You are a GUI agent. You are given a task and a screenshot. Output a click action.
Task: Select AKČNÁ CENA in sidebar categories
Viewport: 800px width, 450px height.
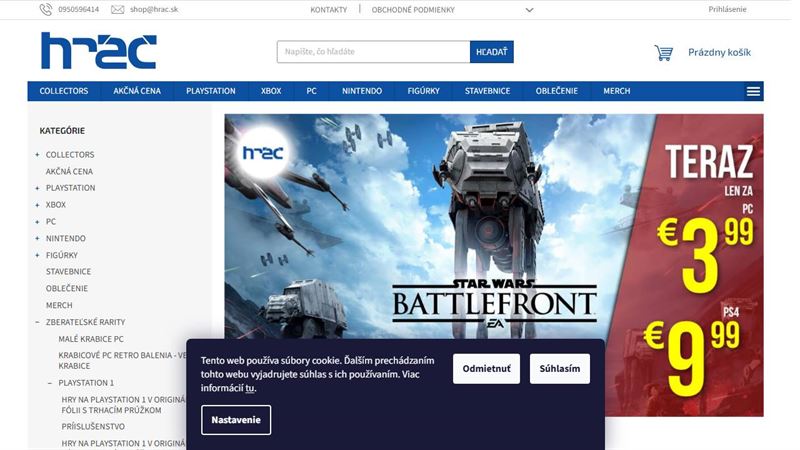point(69,171)
